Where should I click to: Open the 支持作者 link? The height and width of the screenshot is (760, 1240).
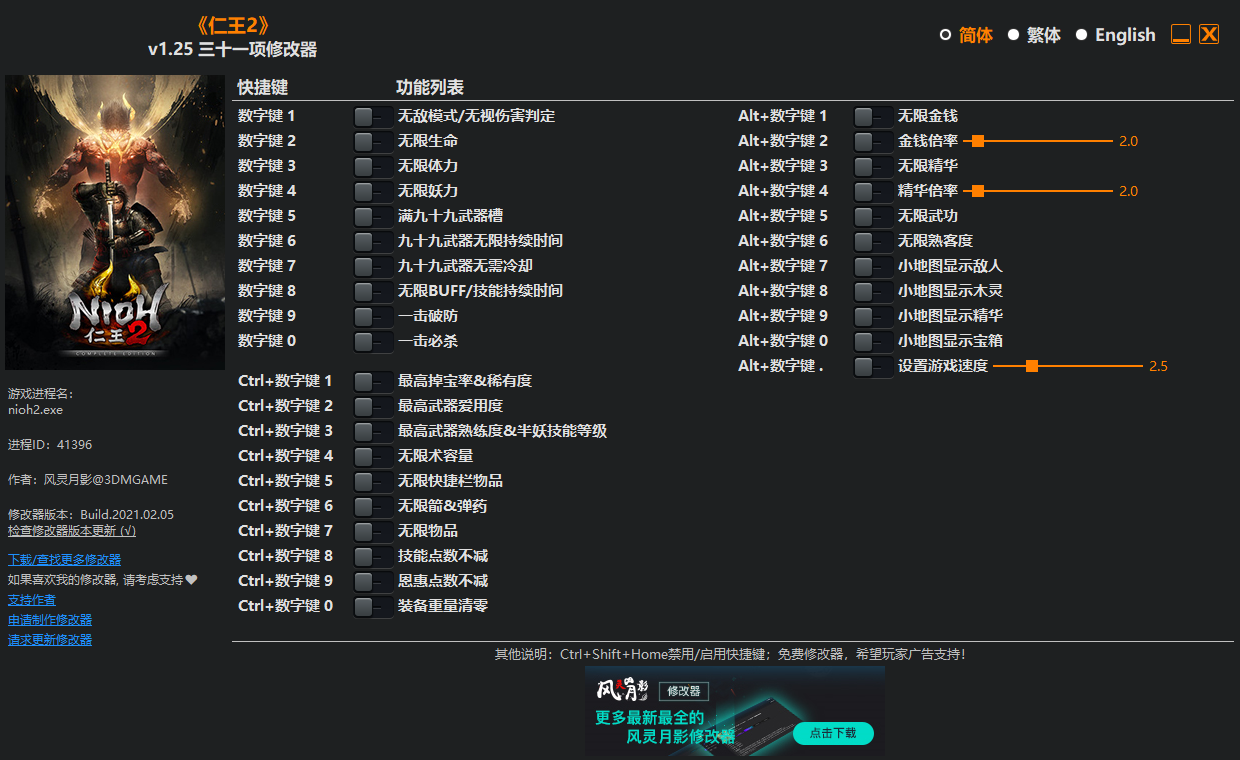pos(31,599)
